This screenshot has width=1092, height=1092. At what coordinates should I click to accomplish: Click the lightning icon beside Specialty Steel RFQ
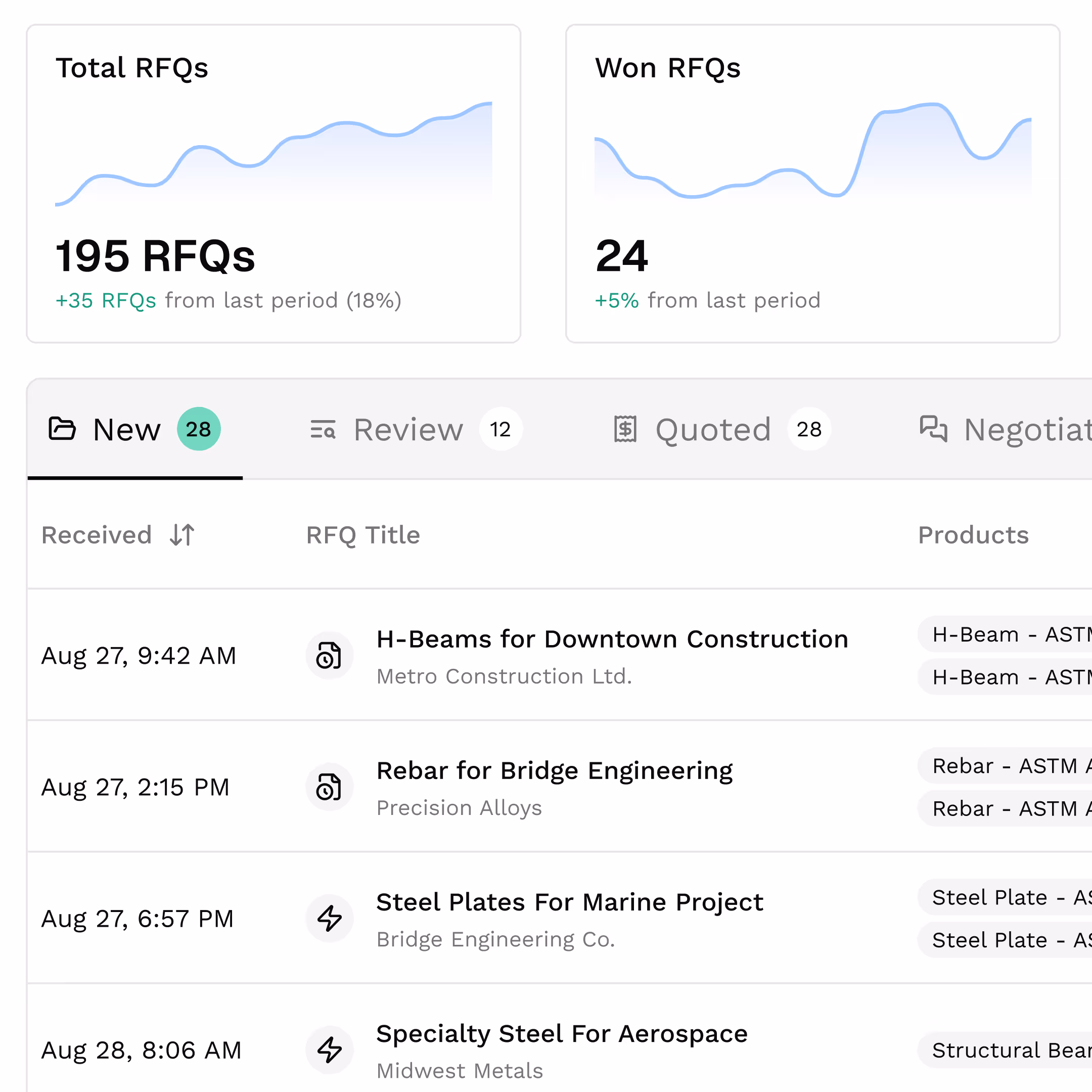(330, 1050)
